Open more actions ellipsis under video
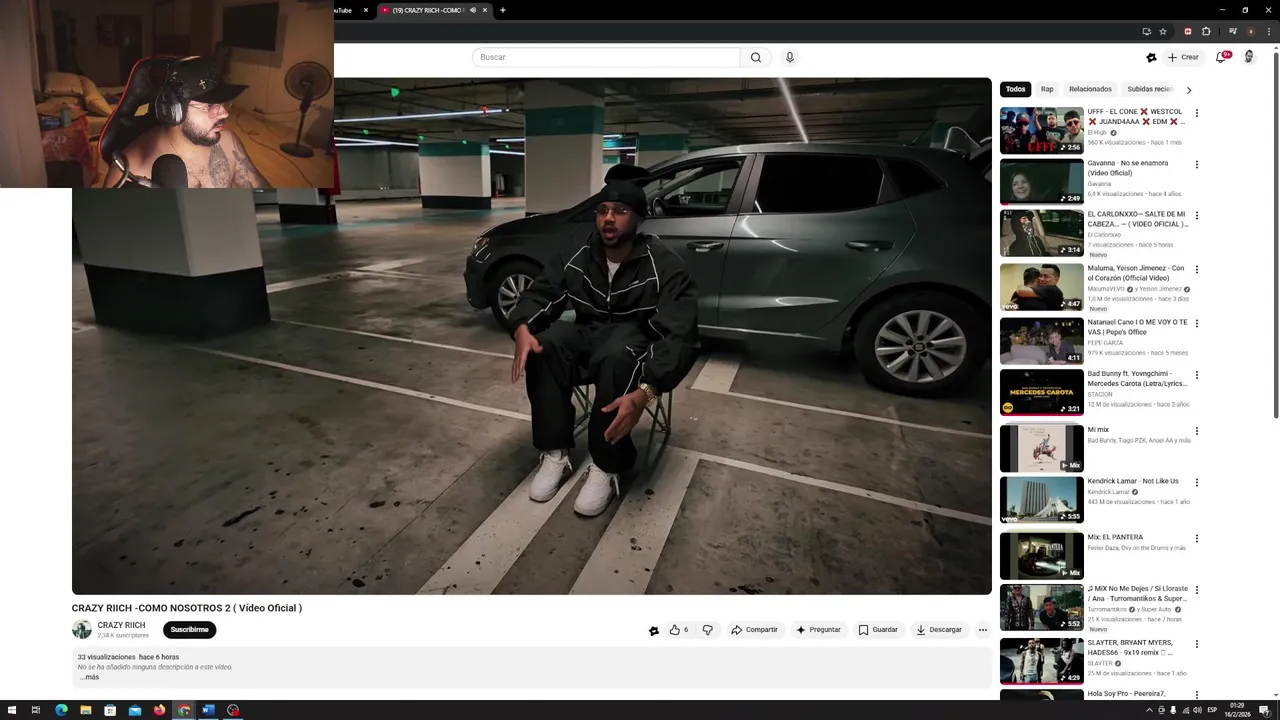The height and width of the screenshot is (720, 1280). (983, 630)
